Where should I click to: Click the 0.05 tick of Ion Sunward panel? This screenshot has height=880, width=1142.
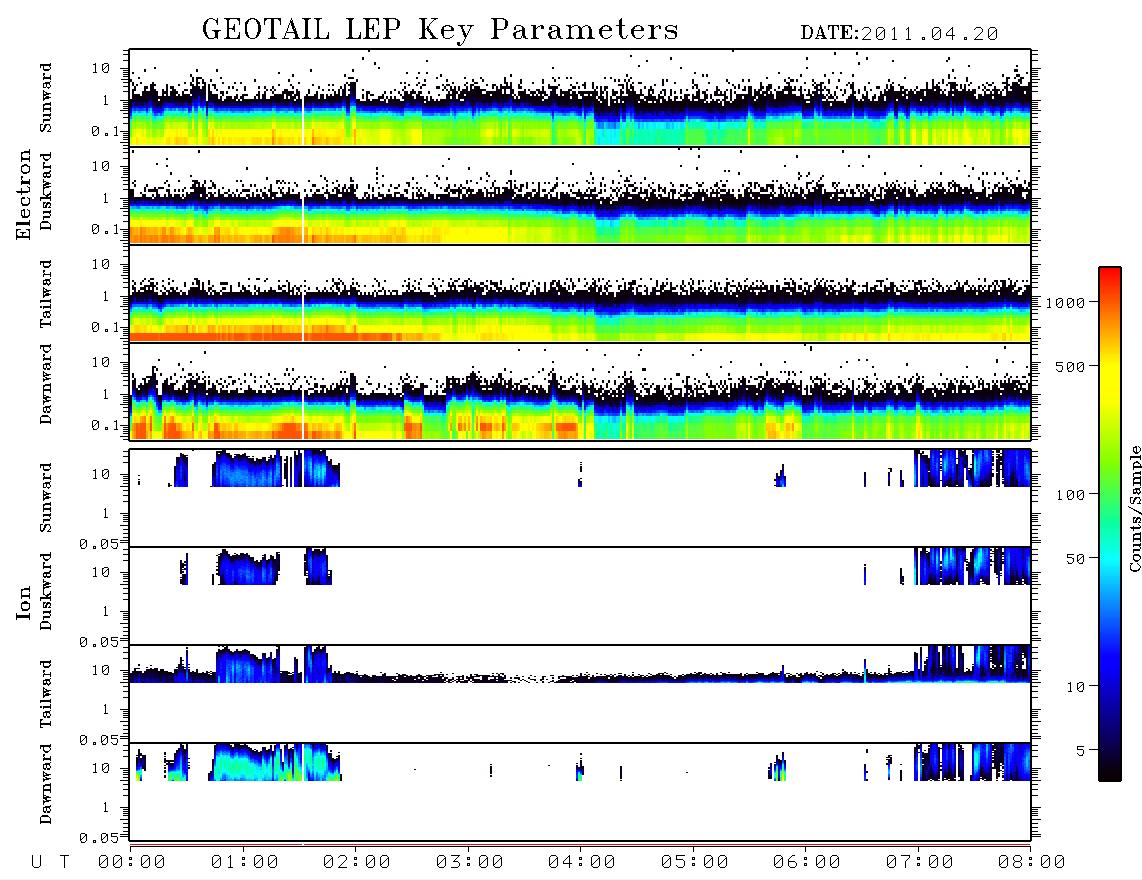tap(99, 544)
